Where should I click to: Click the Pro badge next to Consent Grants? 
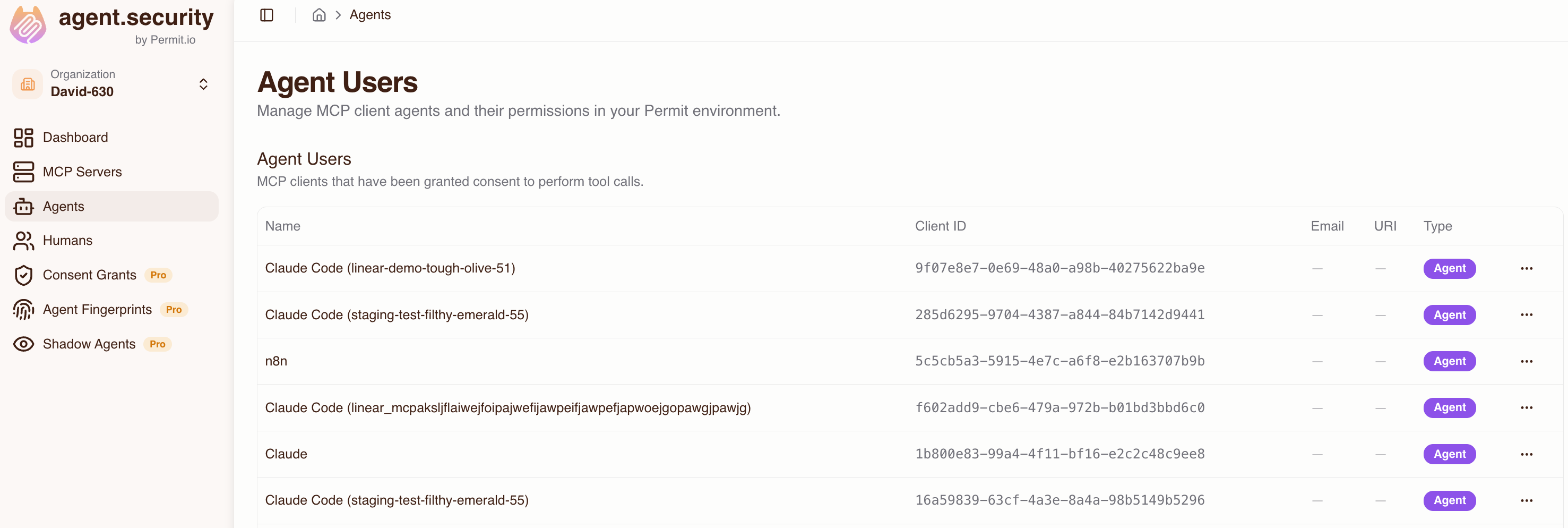(157, 275)
